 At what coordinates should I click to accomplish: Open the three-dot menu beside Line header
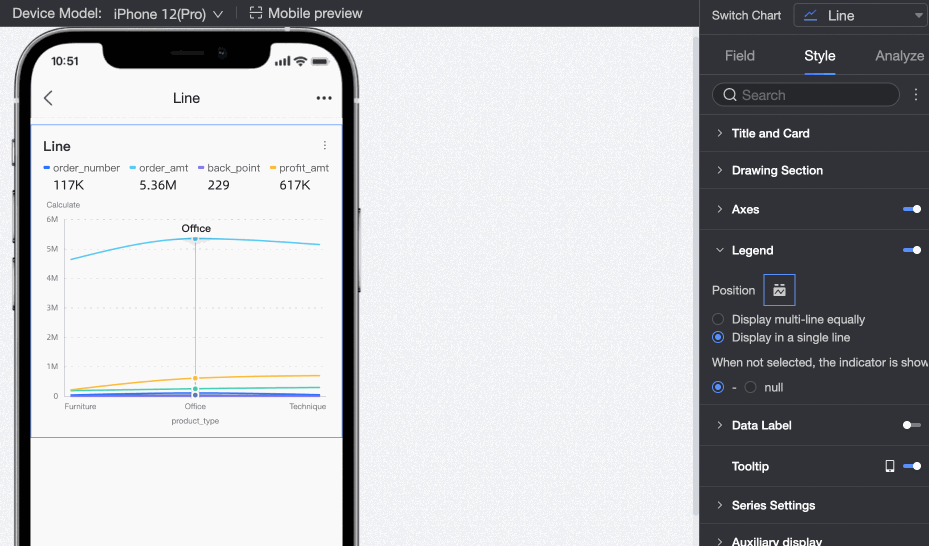[324, 98]
